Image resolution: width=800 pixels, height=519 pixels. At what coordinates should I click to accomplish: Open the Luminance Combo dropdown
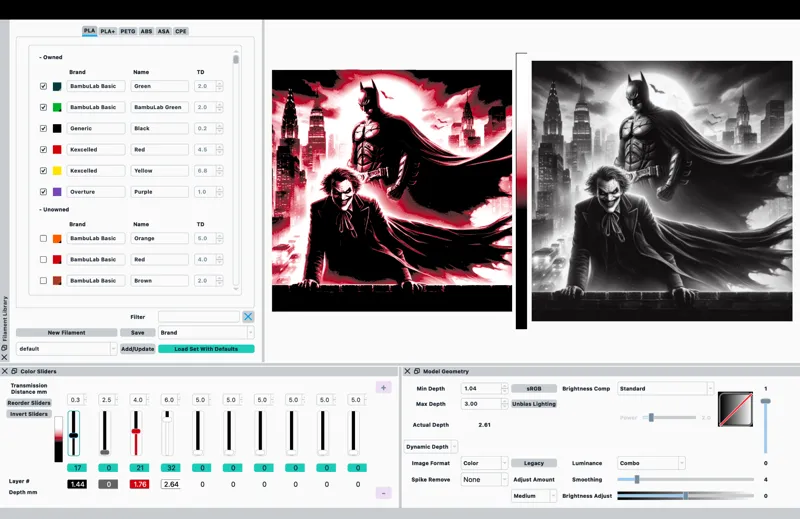(x=651, y=463)
